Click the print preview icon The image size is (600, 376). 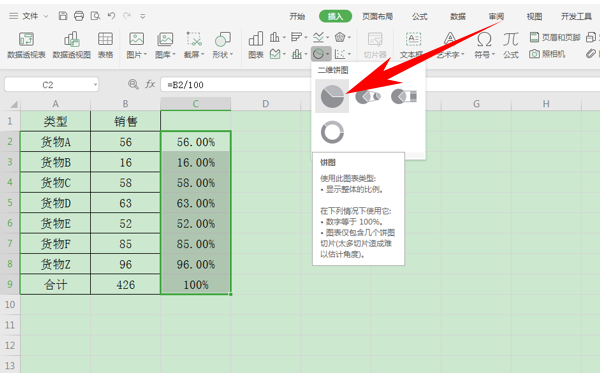95,16
